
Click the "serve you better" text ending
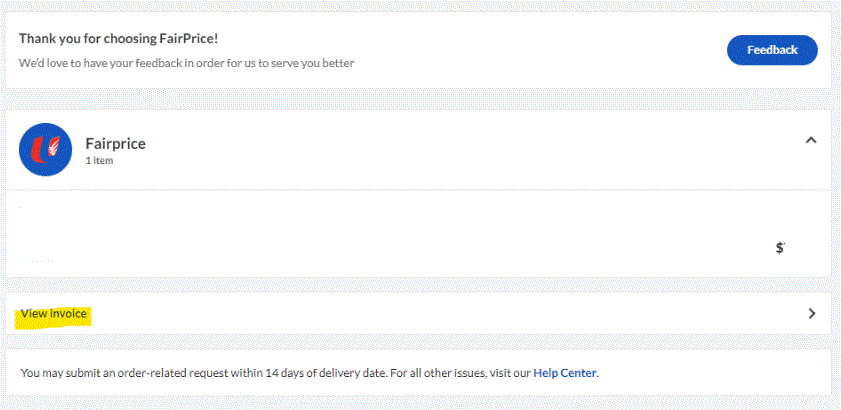pos(320,63)
